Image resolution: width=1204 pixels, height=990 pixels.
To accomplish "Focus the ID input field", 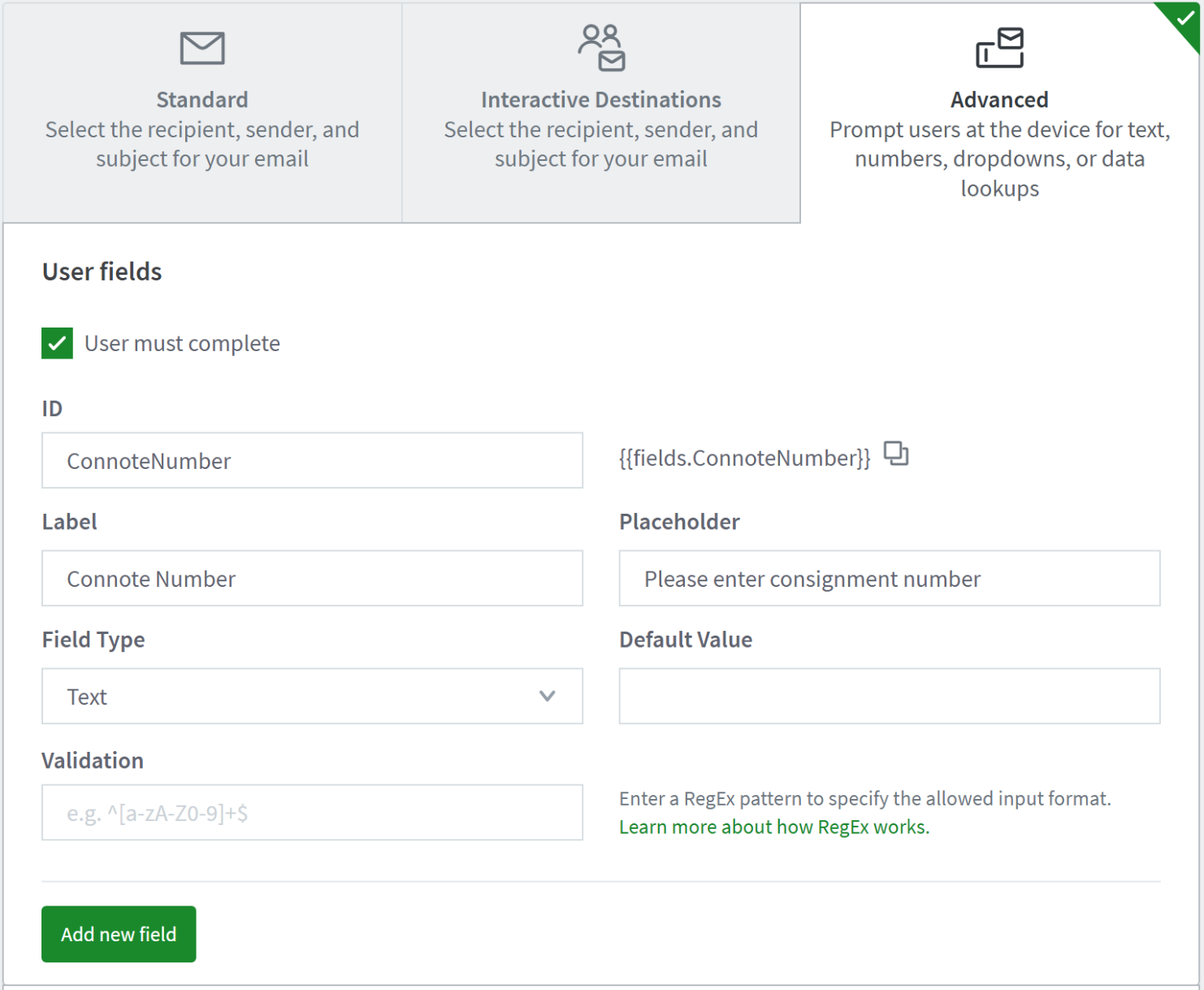I will point(312,460).
